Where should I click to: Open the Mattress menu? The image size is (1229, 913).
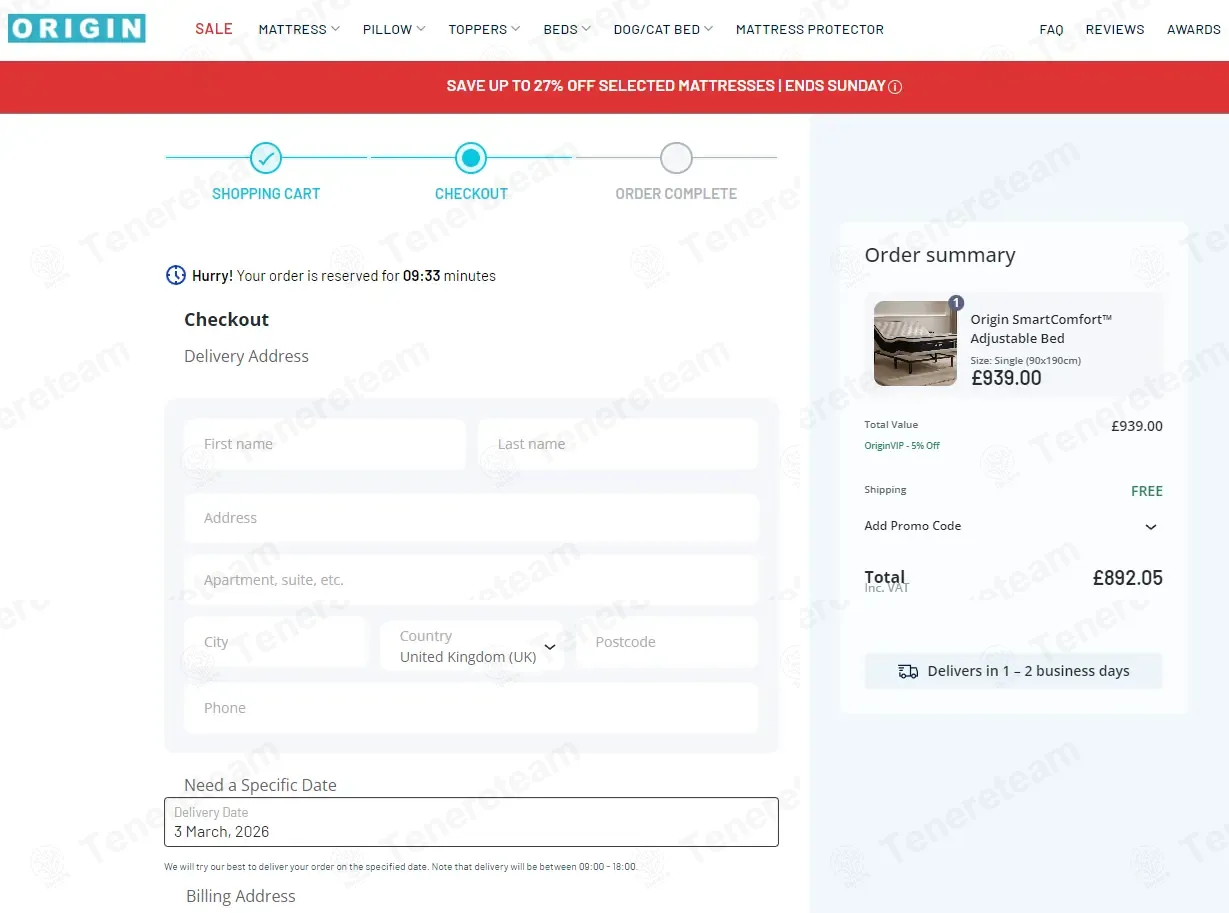(299, 29)
